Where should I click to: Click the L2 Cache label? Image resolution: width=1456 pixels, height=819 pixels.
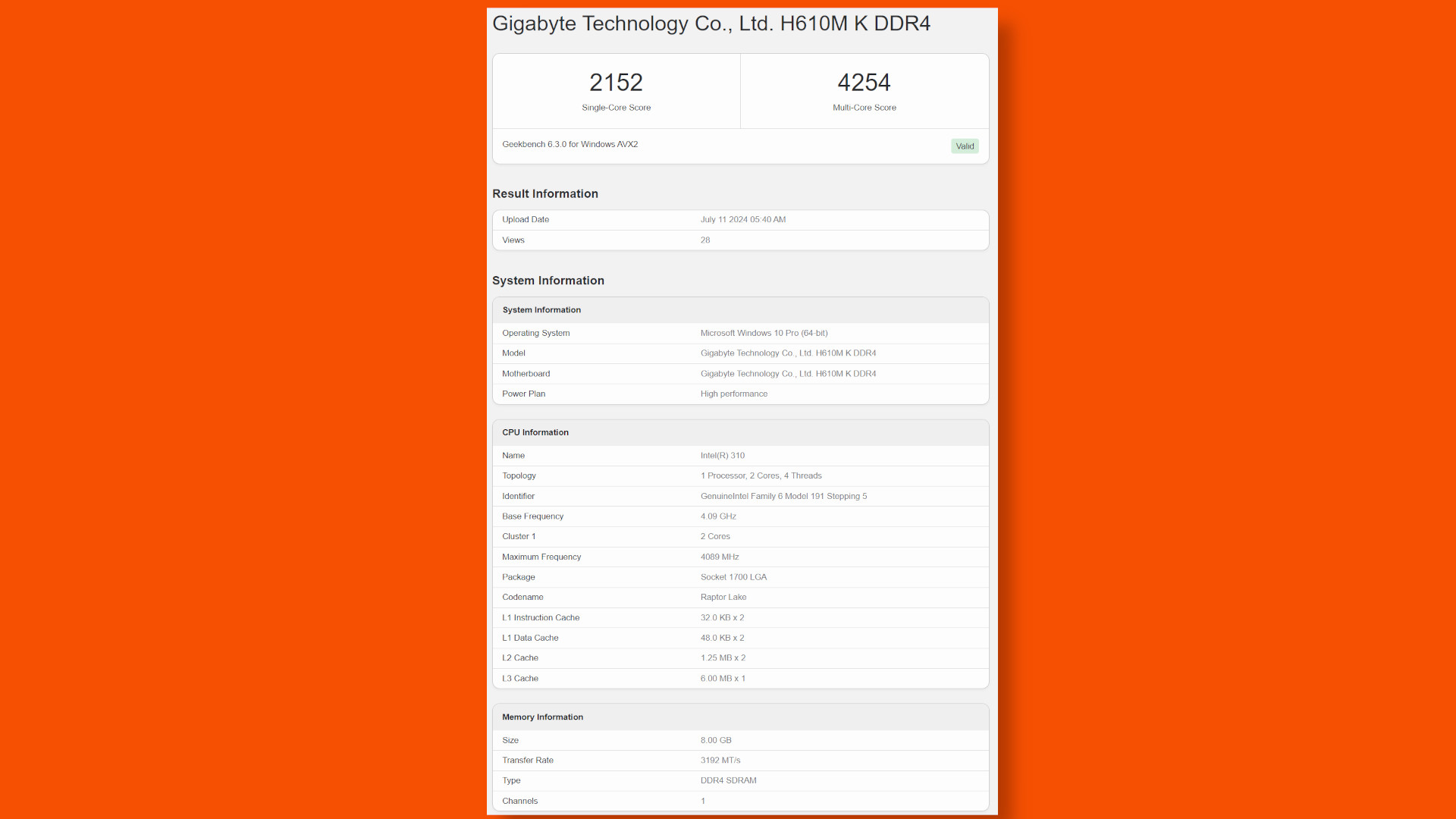[x=520, y=658]
